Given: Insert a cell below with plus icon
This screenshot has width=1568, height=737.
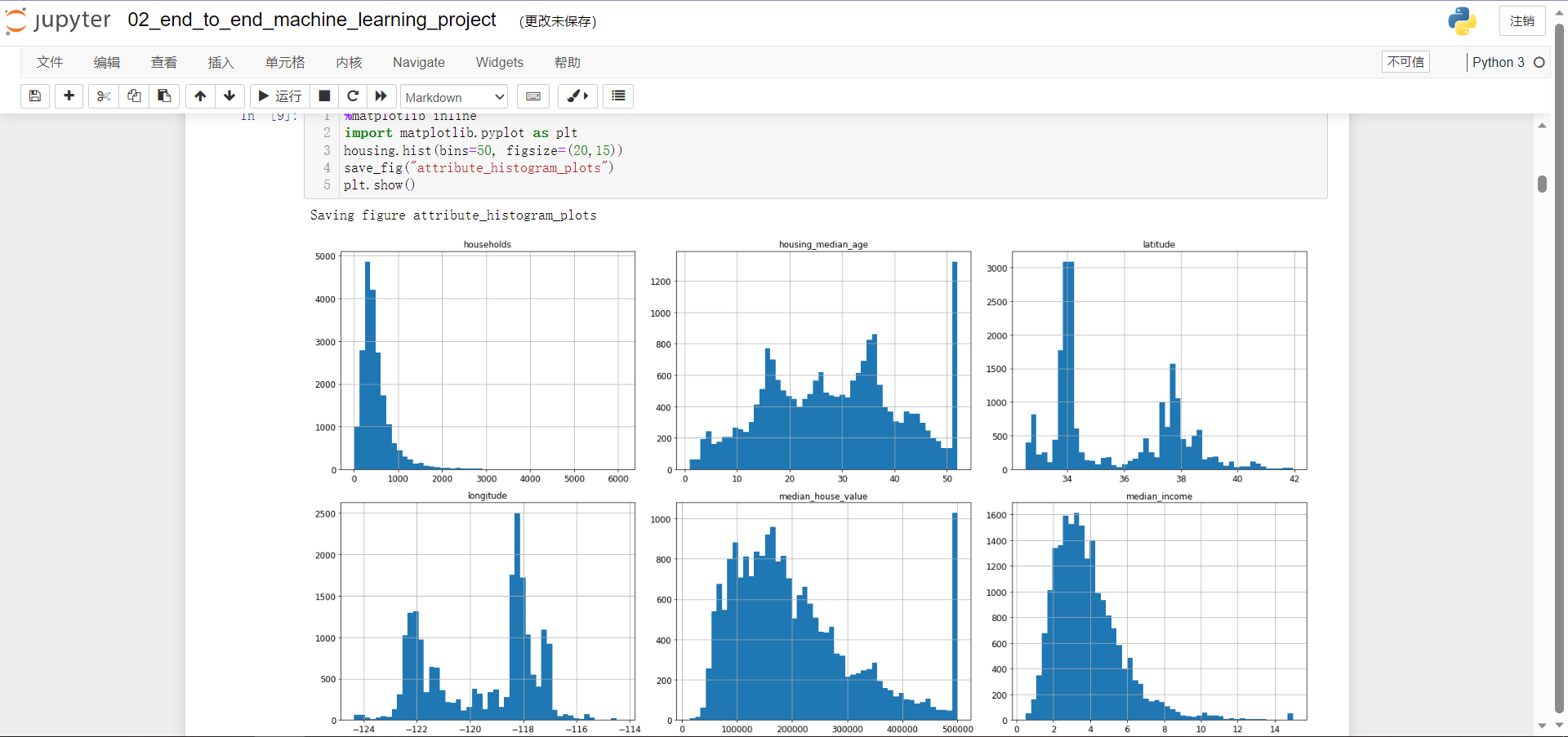Looking at the screenshot, I should pyautogui.click(x=69, y=96).
